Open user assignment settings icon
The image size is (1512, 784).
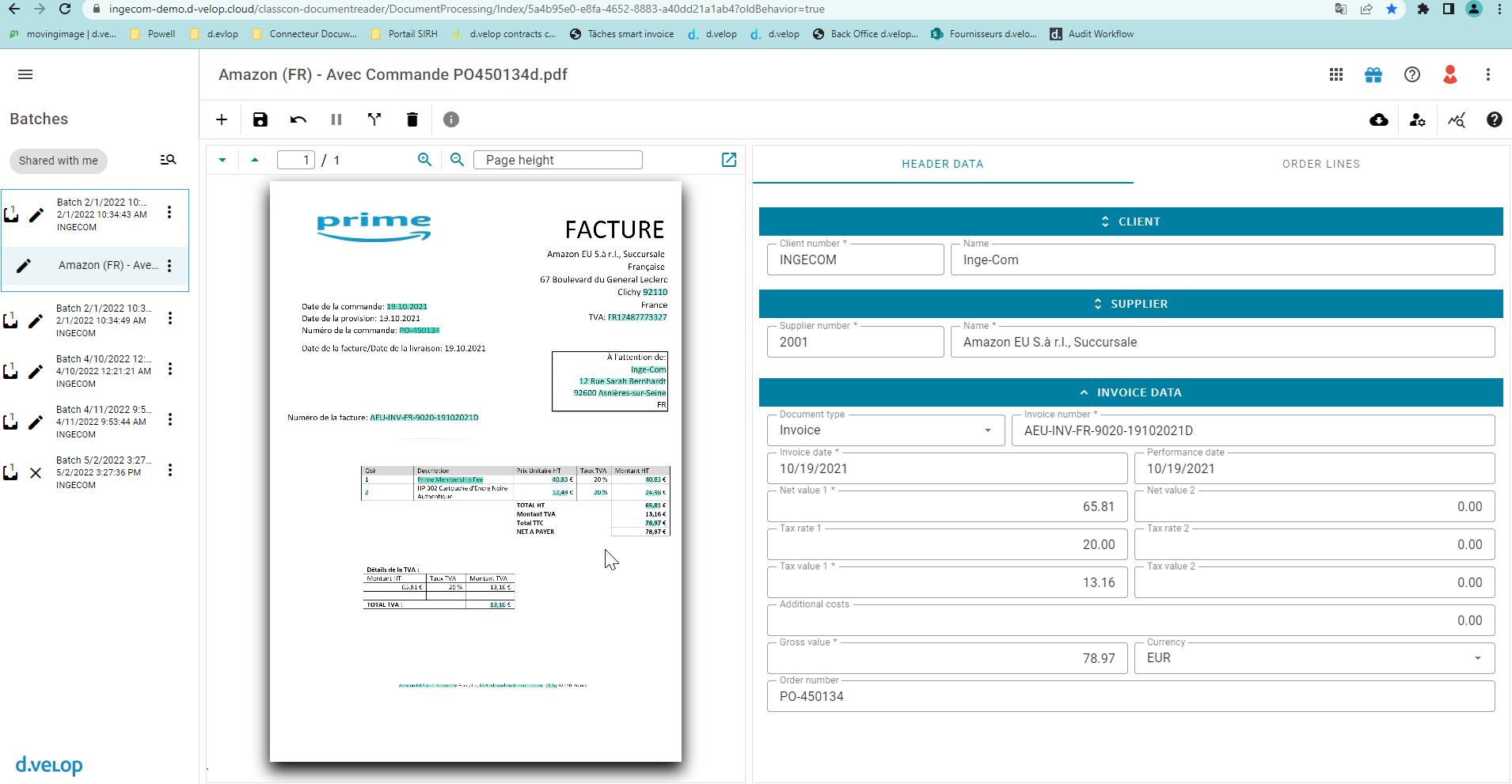[1418, 119]
